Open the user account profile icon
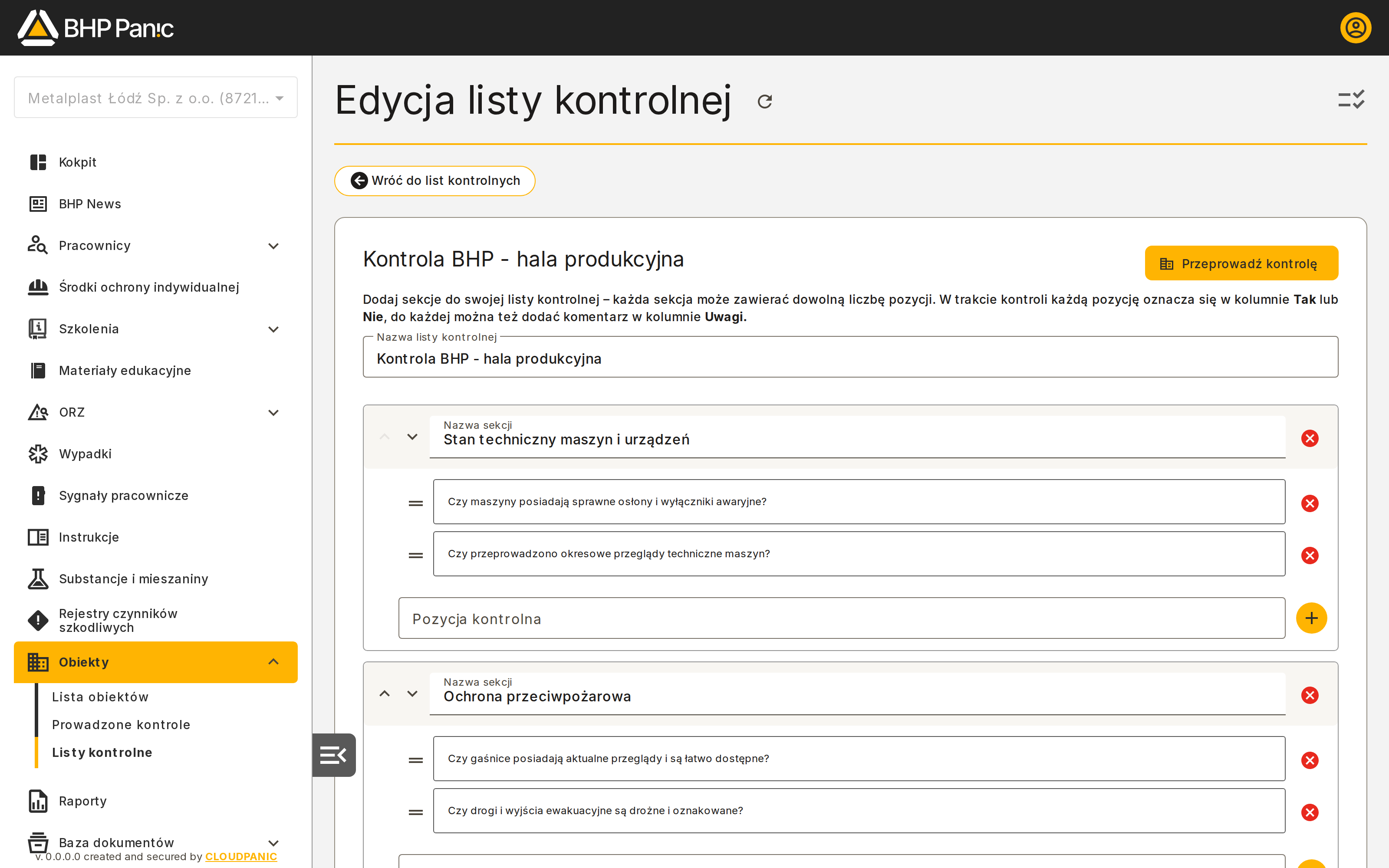Viewport: 1389px width, 868px height. pyautogui.click(x=1355, y=27)
